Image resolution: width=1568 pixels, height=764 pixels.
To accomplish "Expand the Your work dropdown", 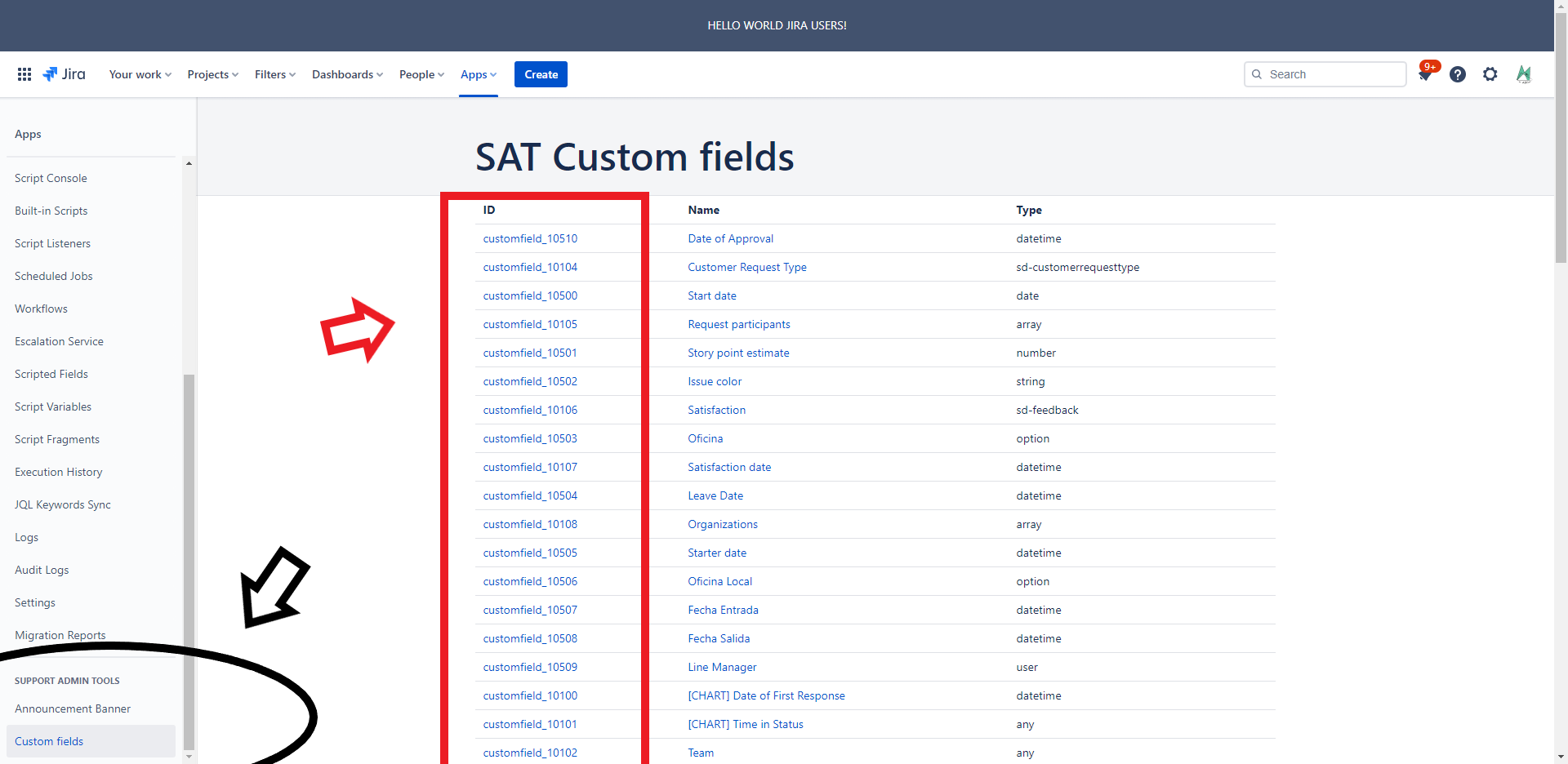I will pos(140,74).
